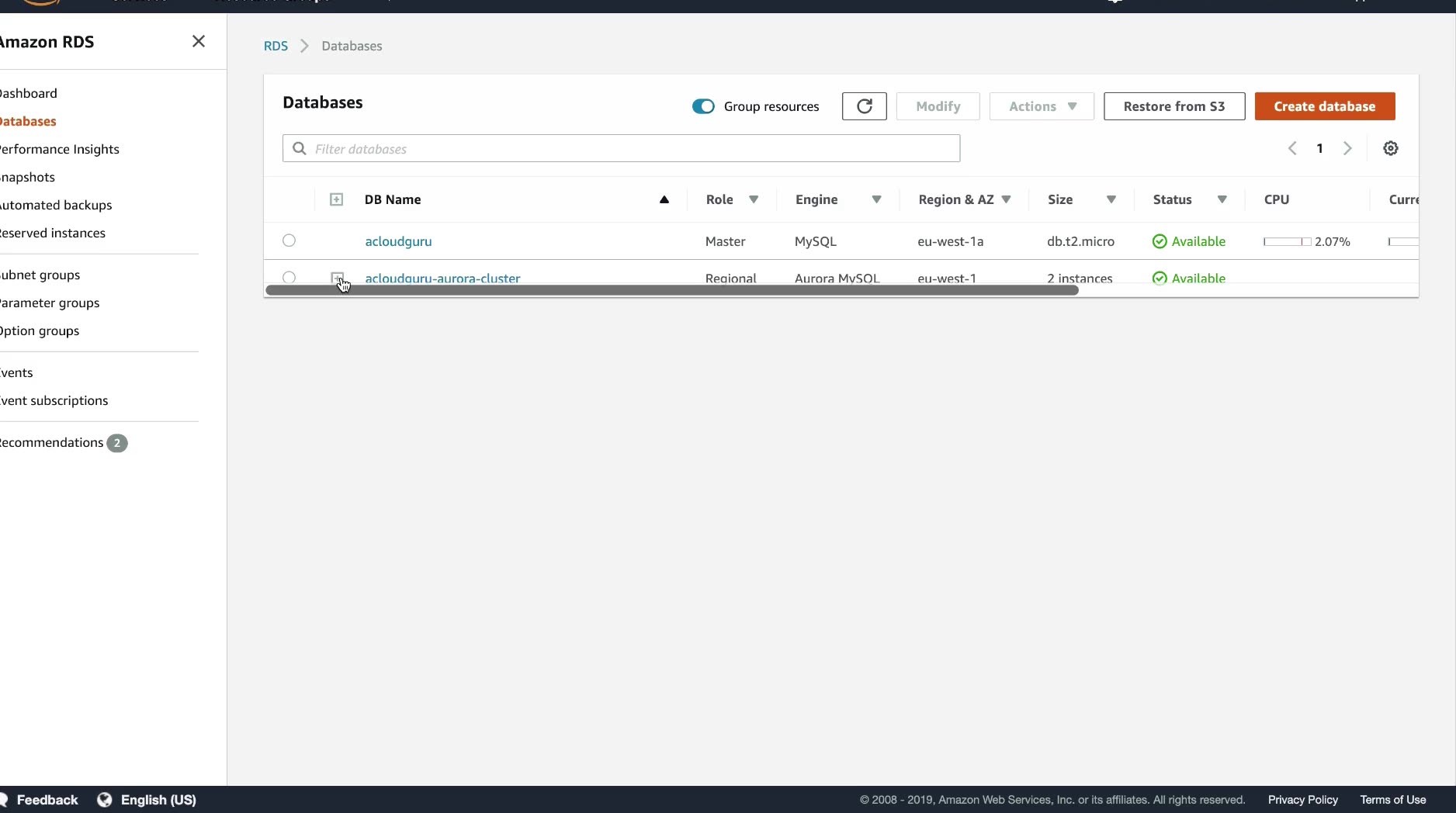The width and height of the screenshot is (1456, 813).
Task: Click the MySQL engine cell
Action: pos(815,241)
